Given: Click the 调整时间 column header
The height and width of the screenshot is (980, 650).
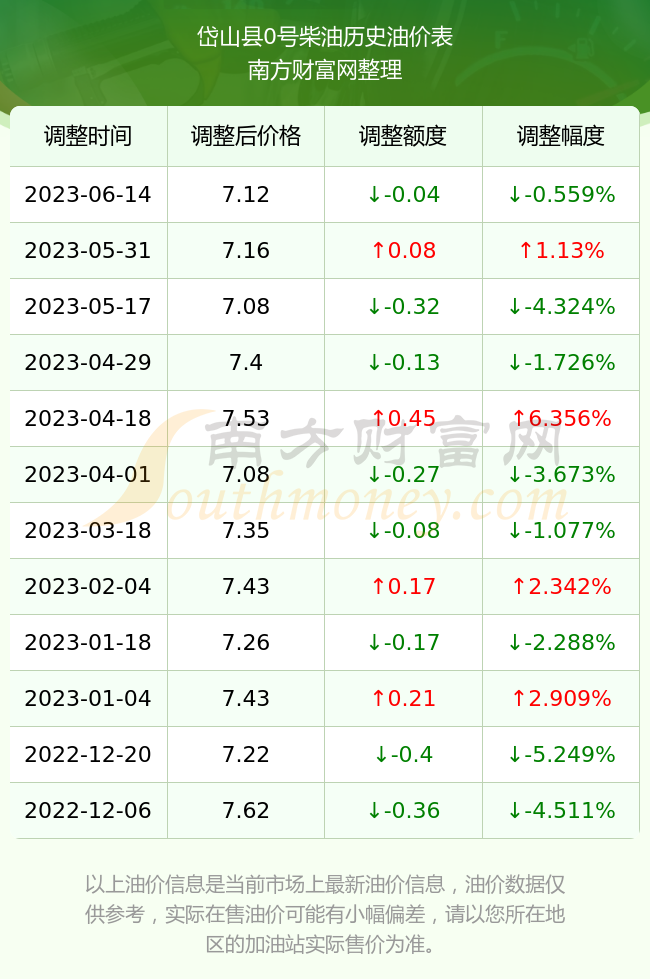Looking at the screenshot, I should pos(88,136).
